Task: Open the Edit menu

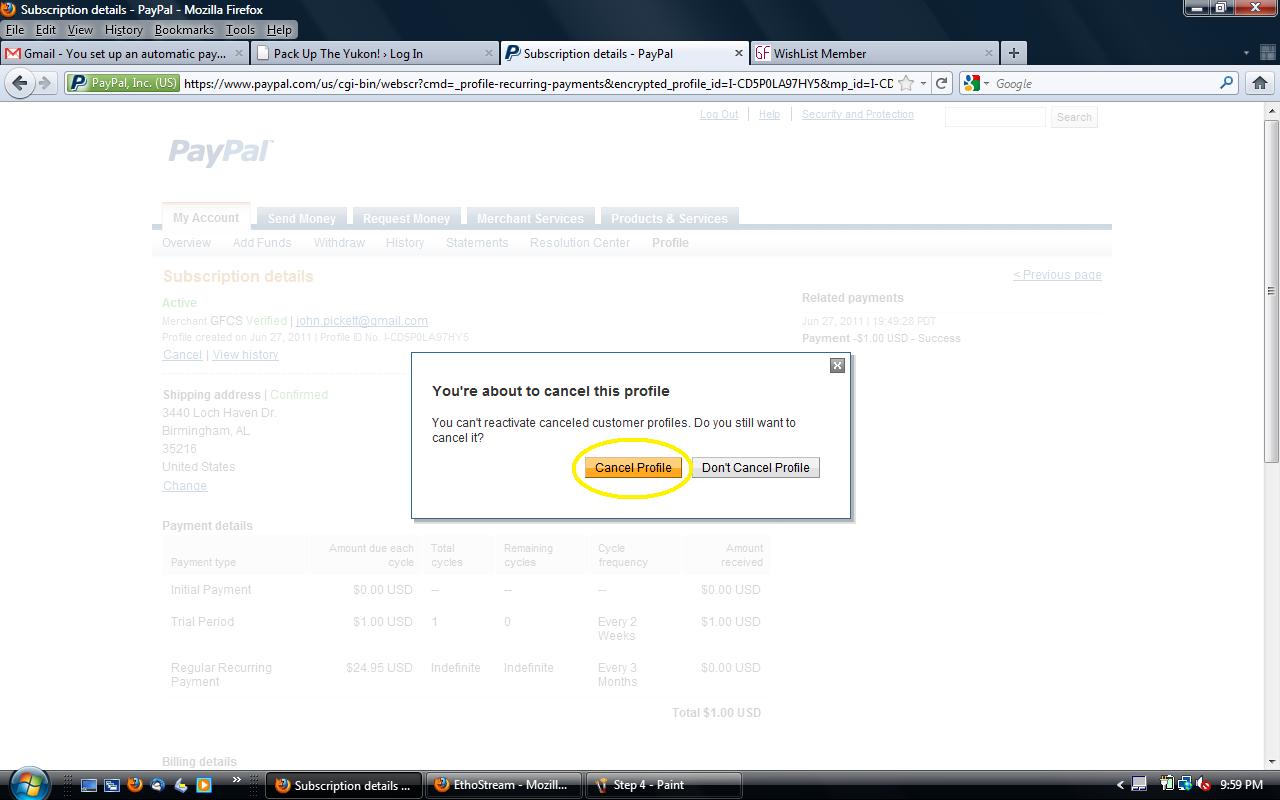Action: pyautogui.click(x=46, y=30)
